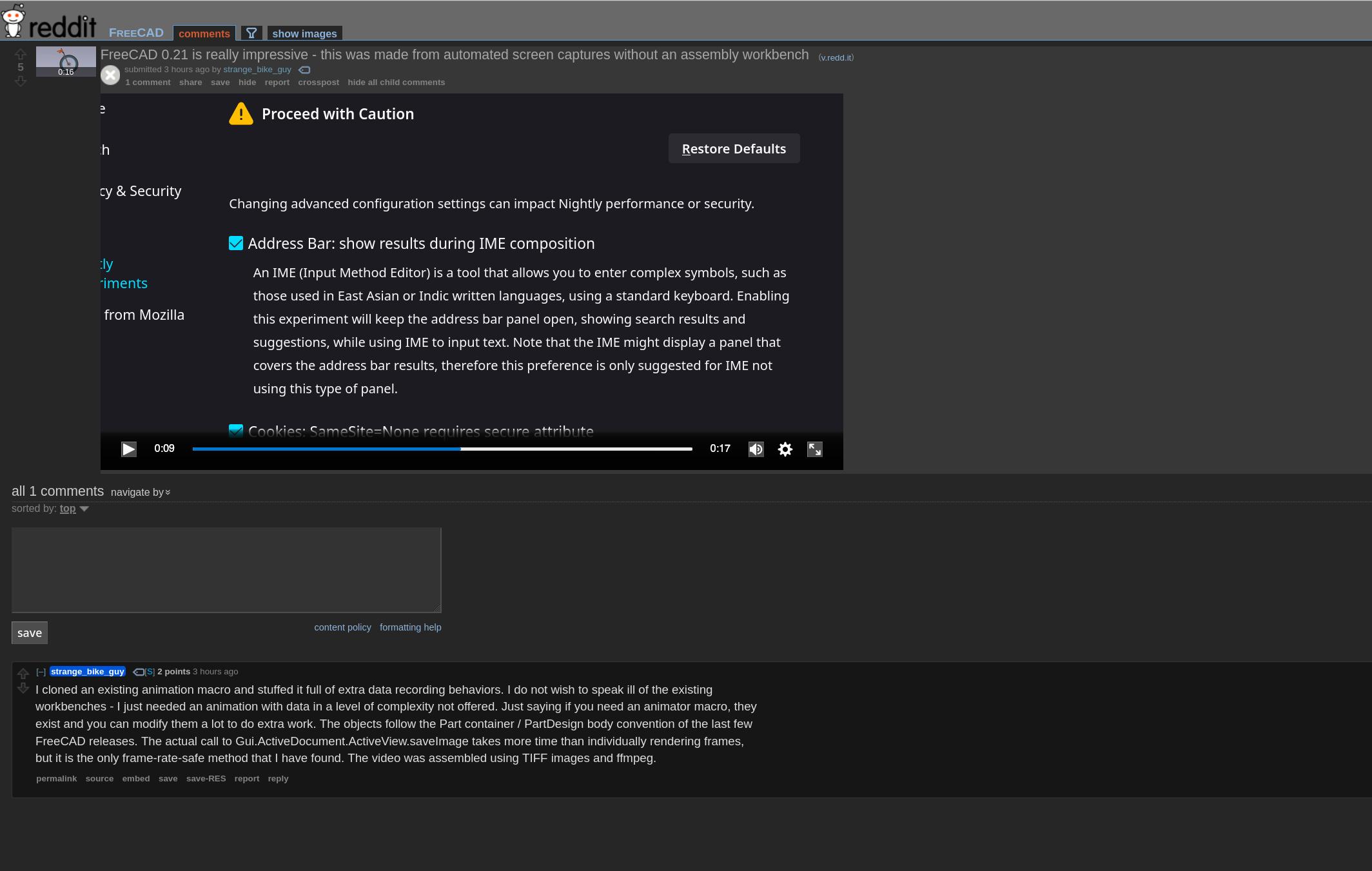Open the comment filter funnel icon
Image resolution: width=1372 pixels, height=871 pixels.
pos(251,33)
